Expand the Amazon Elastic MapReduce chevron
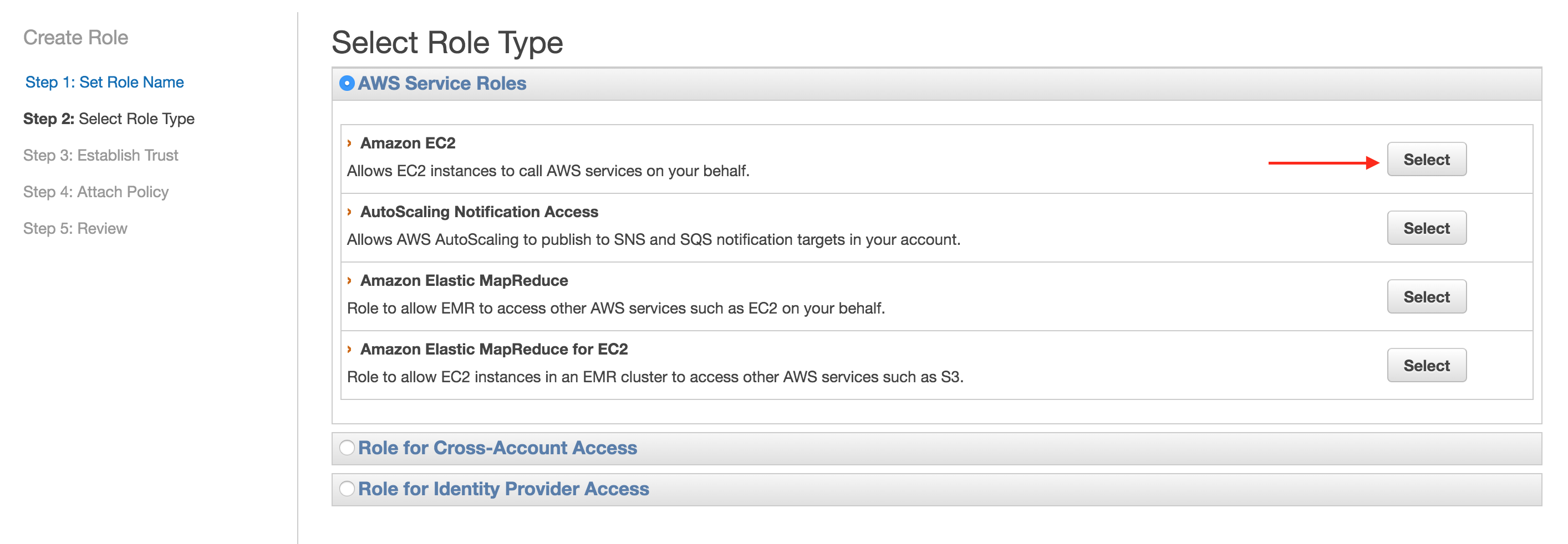 [x=349, y=280]
